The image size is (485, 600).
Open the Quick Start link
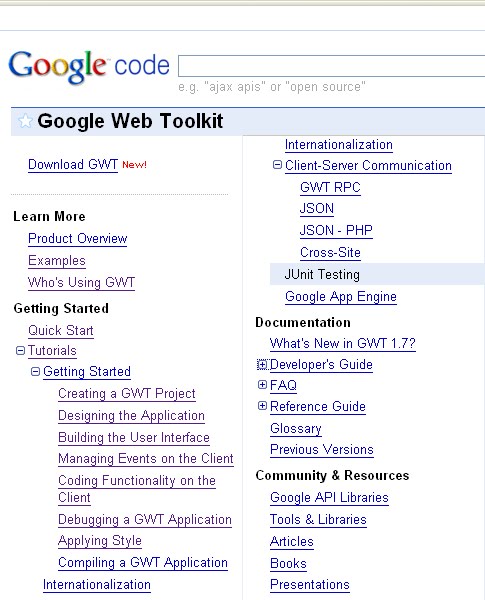(x=60, y=330)
